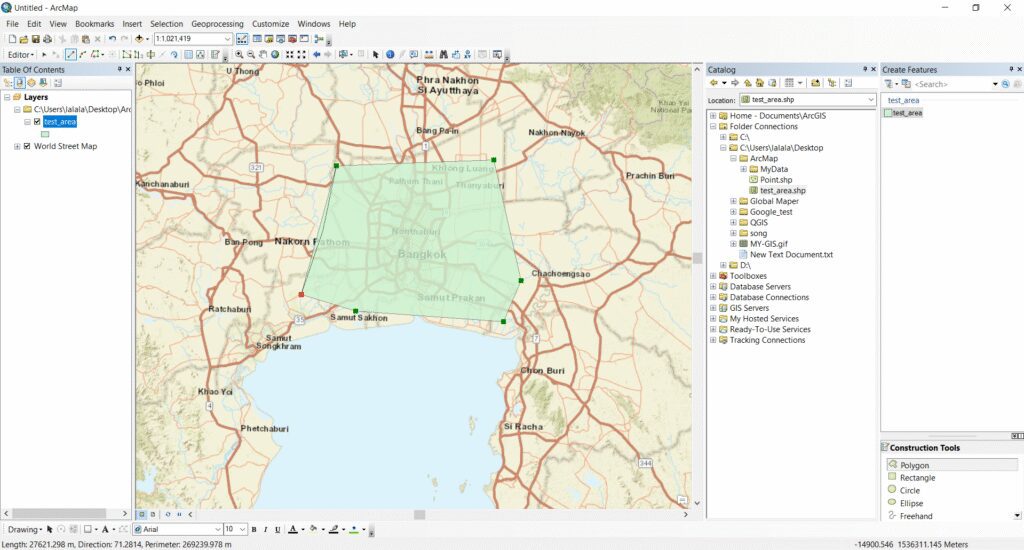The width and height of the screenshot is (1024, 550).
Task: Expand the Toolboxes node in Catalog
Action: pos(713,276)
